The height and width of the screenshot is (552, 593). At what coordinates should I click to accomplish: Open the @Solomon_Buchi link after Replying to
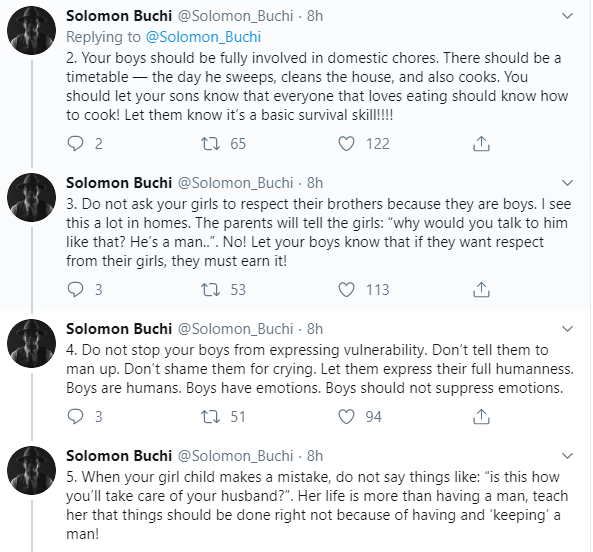pyautogui.click(x=203, y=37)
